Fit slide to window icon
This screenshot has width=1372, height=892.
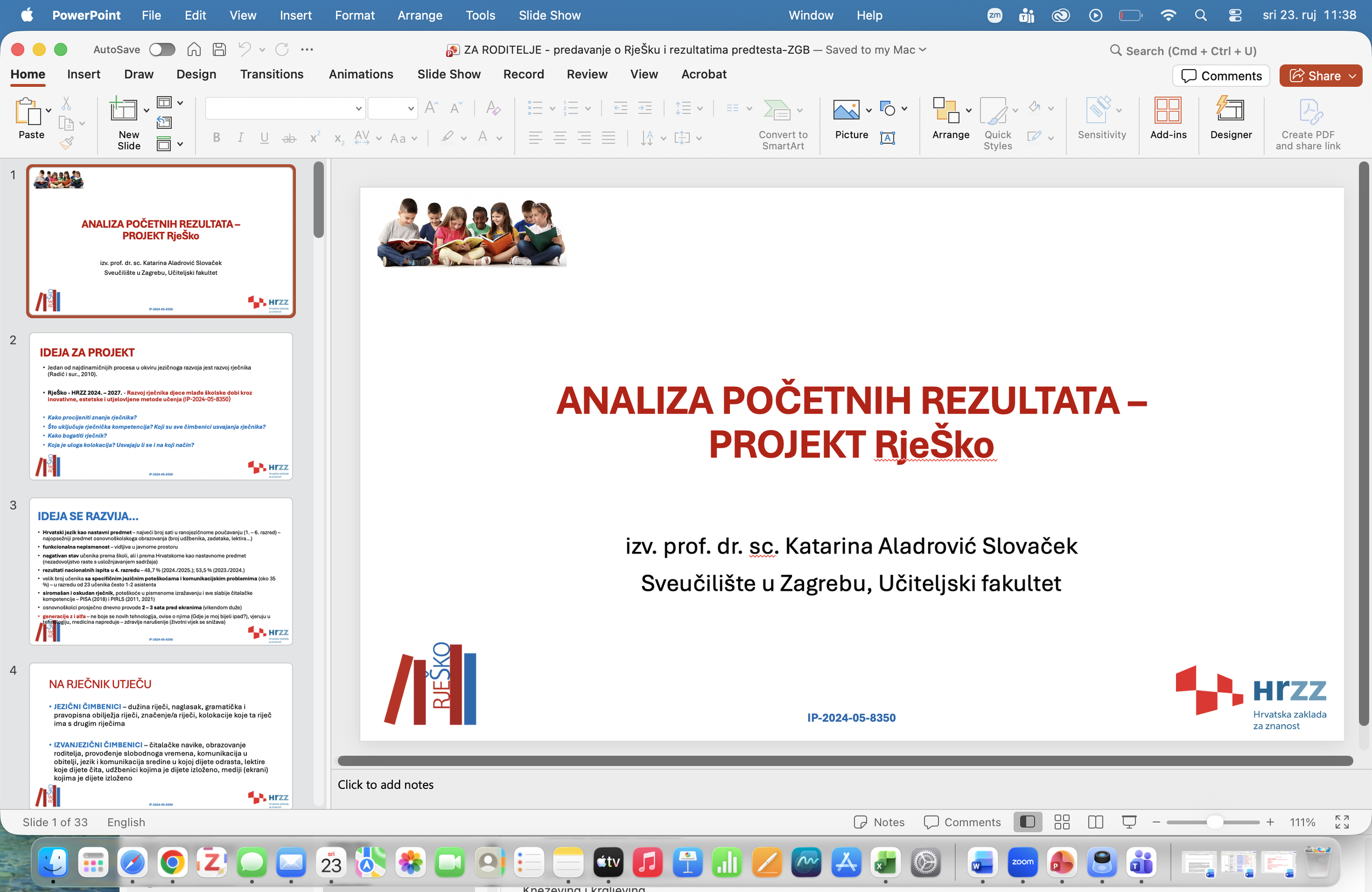(1342, 822)
